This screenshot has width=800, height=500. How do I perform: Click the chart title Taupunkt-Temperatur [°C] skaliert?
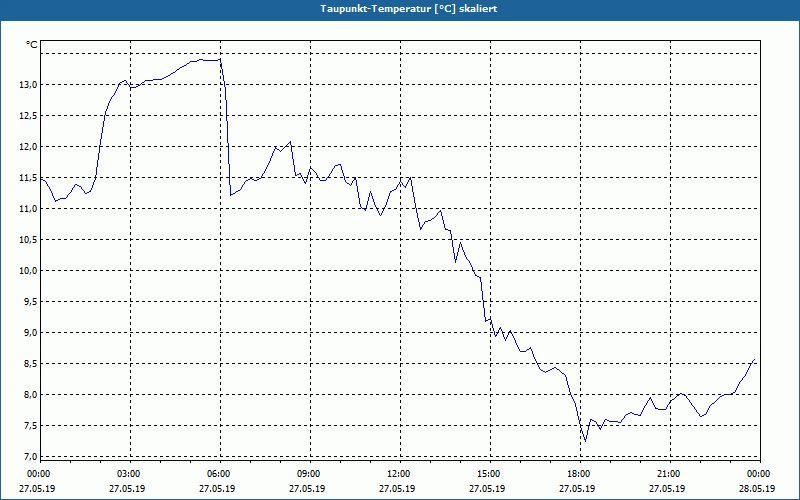409,9
